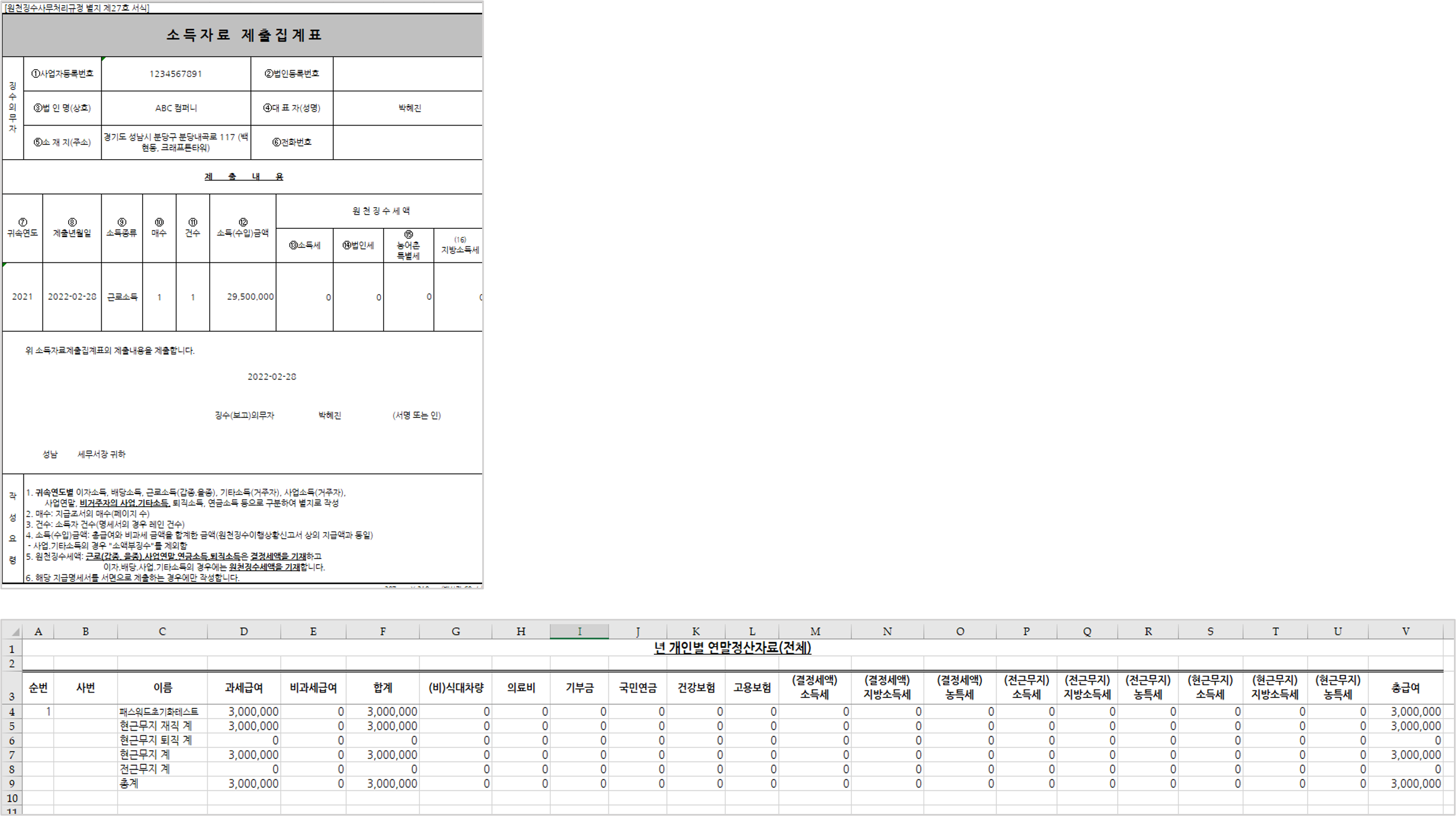Click business registration number 1234567891 cell
The width and height of the screenshot is (1456, 816).
[176, 74]
